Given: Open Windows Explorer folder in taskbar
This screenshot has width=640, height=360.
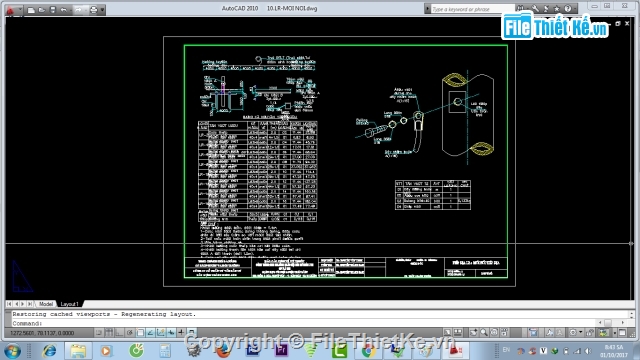Looking at the screenshot, I should click(78, 351).
